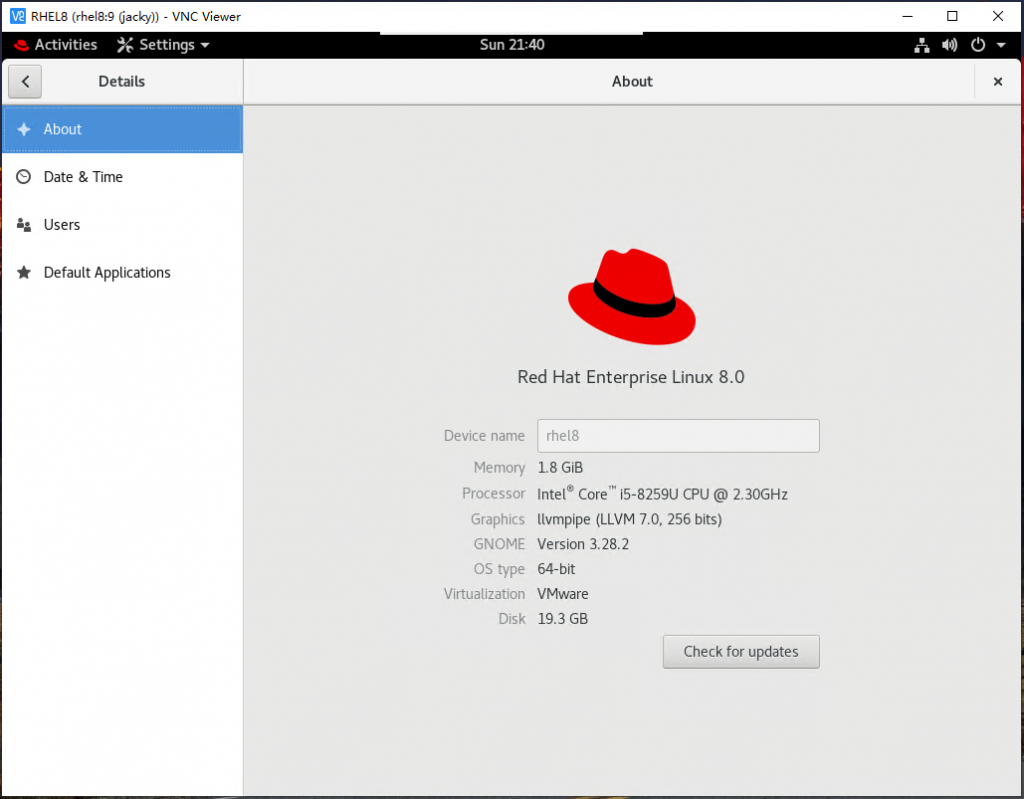
Task: Click the Virtualization value VMware
Action: pos(563,594)
